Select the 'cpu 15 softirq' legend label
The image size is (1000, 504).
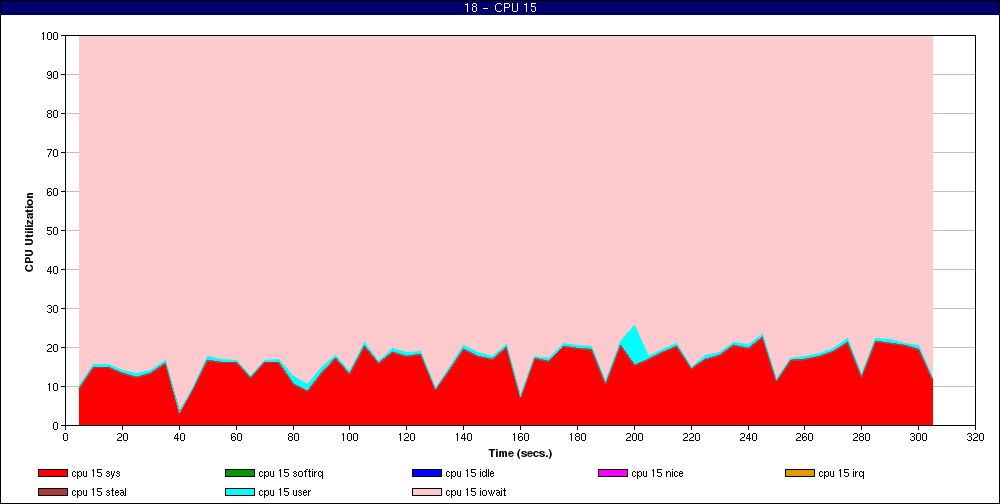(x=291, y=473)
